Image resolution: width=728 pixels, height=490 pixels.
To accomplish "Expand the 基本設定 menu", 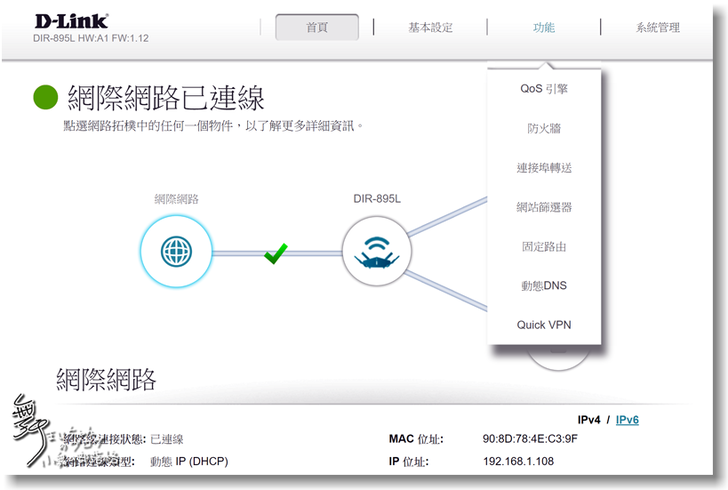I will pyautogui.click(x=430, y=27).
